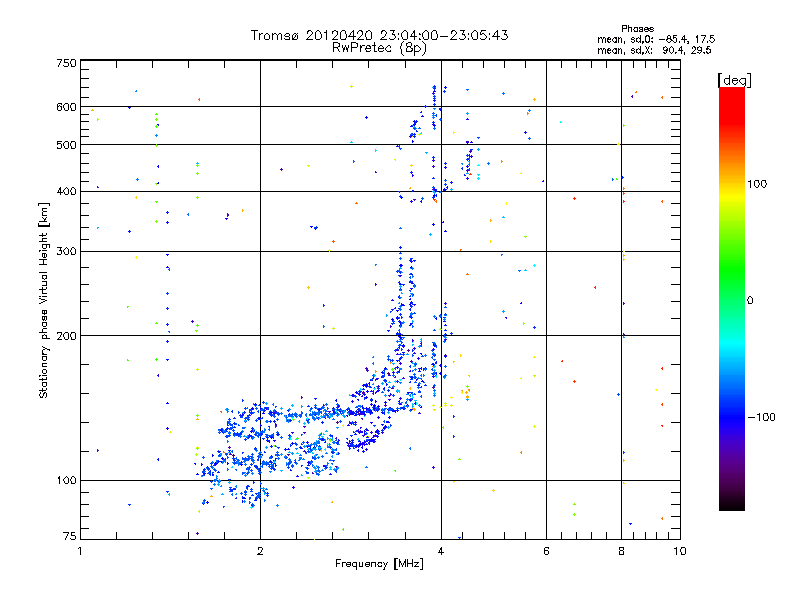Click the '0' colorbar tick label

click(750, 301)
